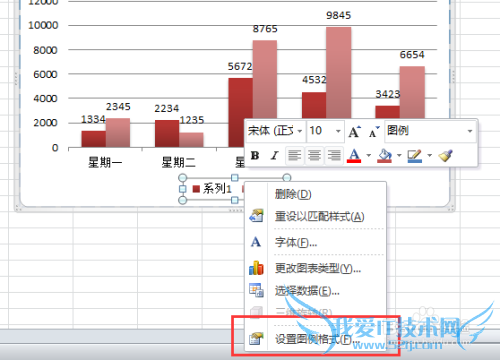Toggle italic formatting in mini toolbar
Image resolution: width=500 pixels, height=360 pixels.
(x=274, y=155)
